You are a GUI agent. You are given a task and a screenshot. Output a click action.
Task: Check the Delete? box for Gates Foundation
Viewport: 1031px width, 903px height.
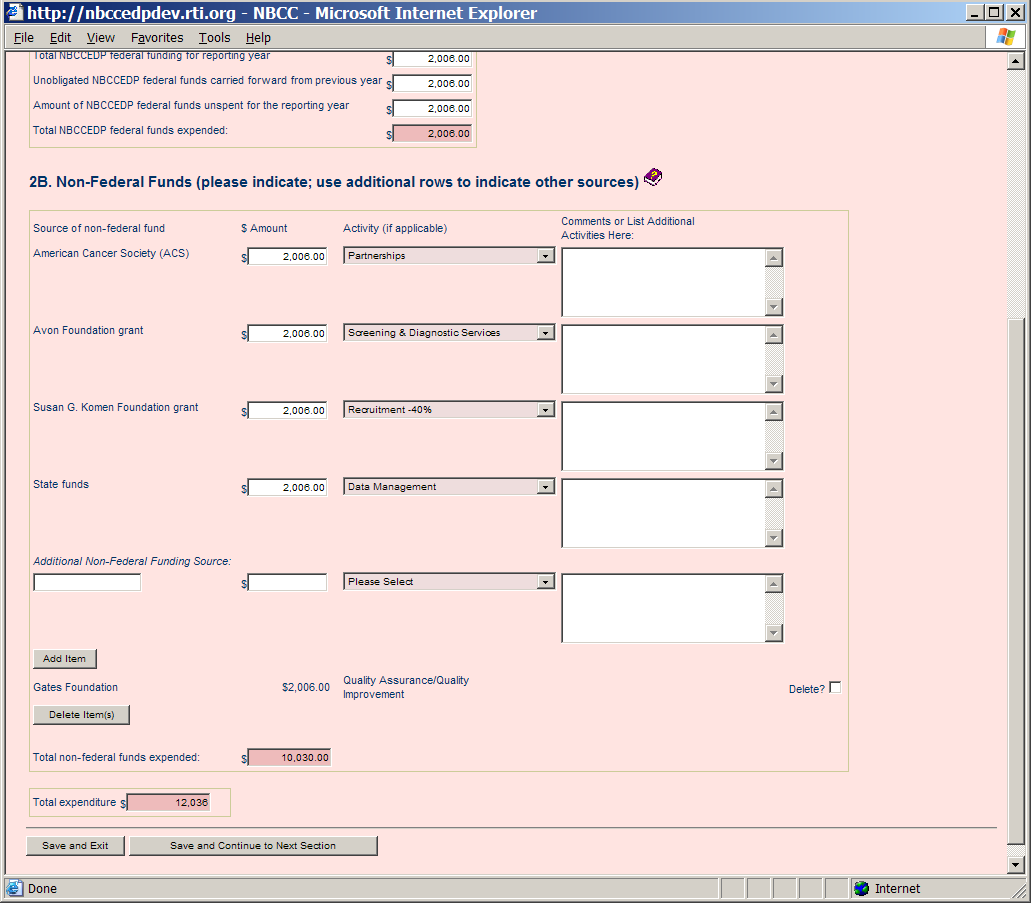pyautogui.click(x=835, y=687)
